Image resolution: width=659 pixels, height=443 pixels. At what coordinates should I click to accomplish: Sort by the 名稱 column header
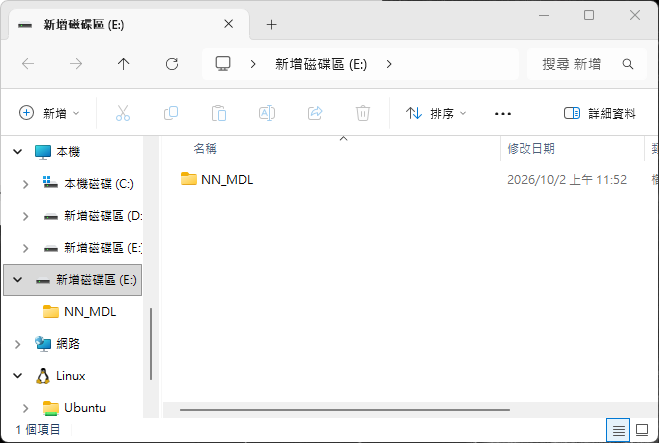[205, 149]
